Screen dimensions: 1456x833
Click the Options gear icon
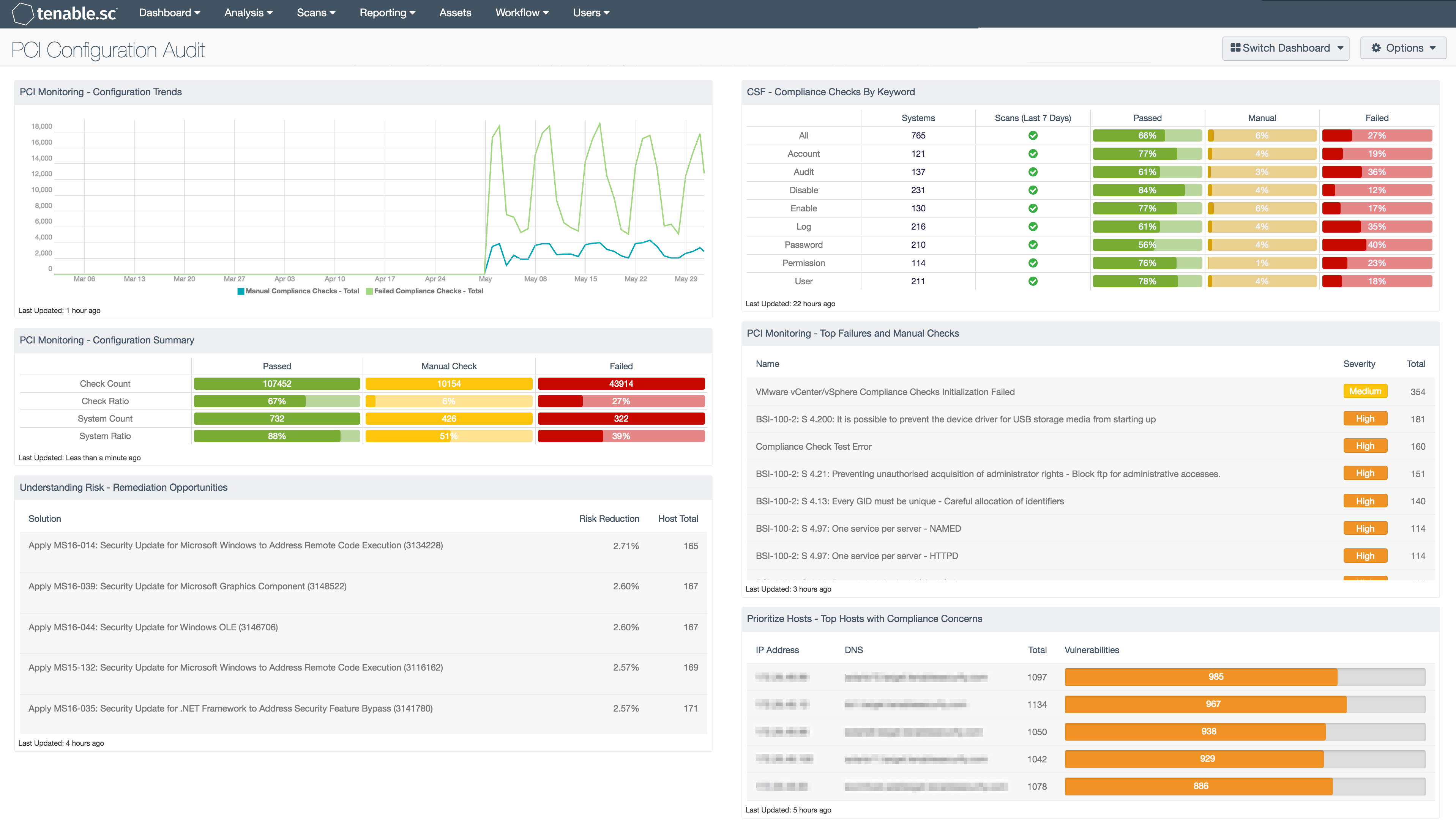[x=1376, y=48]
